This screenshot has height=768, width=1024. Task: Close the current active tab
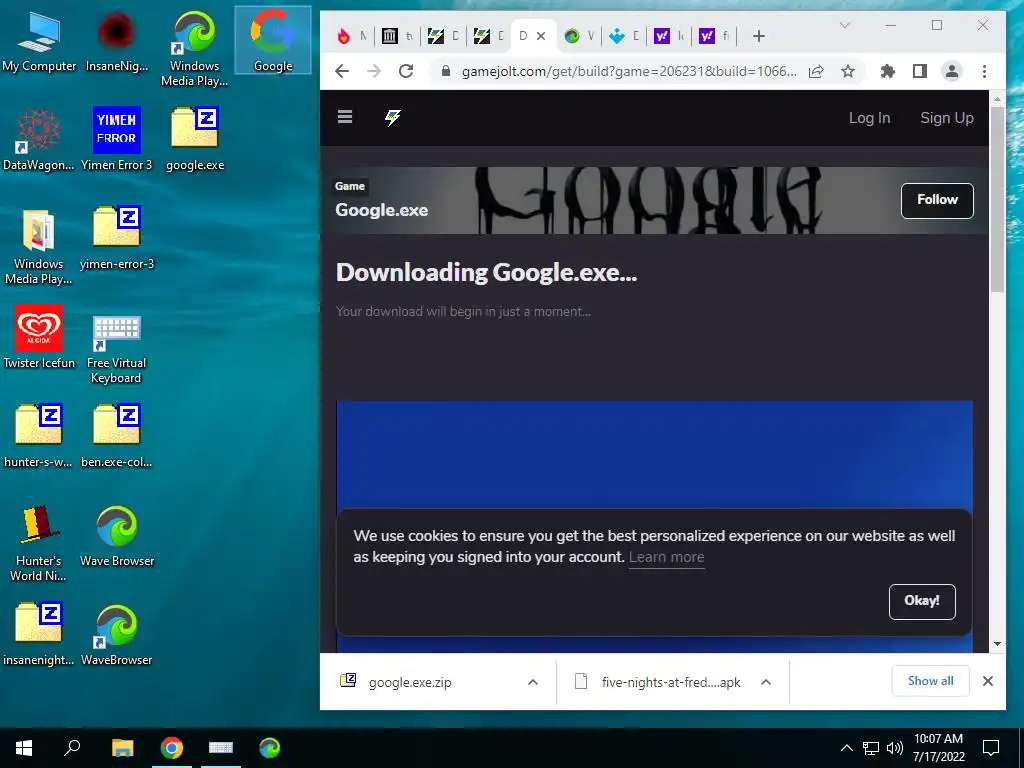tap(541, 36)
